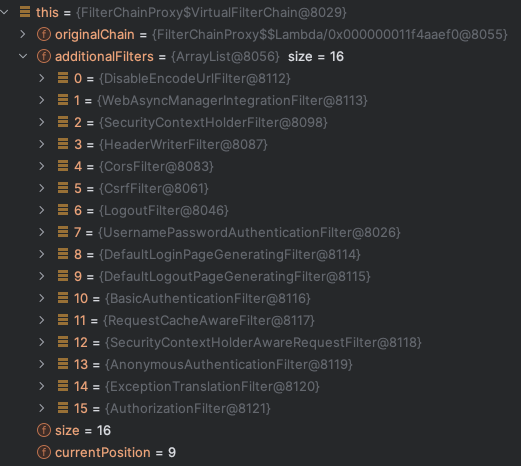Expand element 10 BasicAuthenticationFilter
The width and height of the screenshot is (521, 466).
(42, 298)
